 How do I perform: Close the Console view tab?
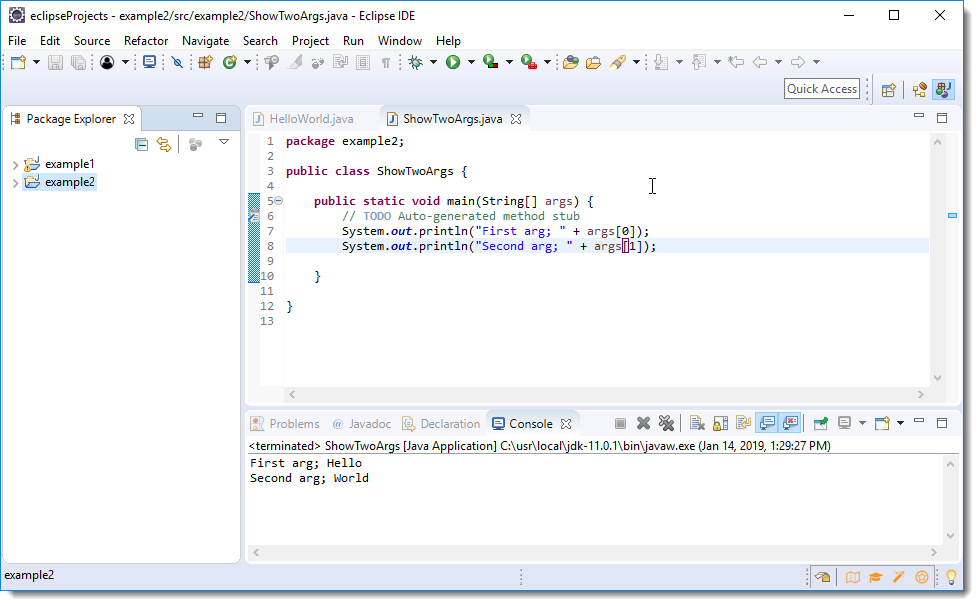566,424
